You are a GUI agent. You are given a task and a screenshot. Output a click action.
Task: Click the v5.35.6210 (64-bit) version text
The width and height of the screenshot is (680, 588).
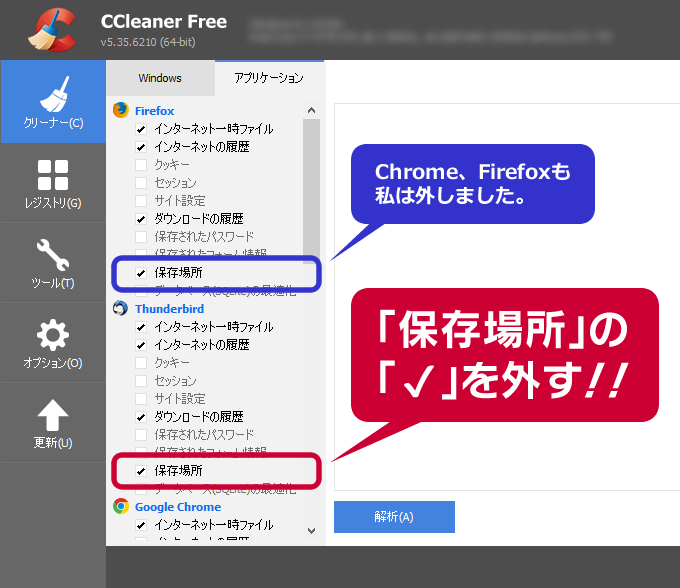click(x=148, y=42)
